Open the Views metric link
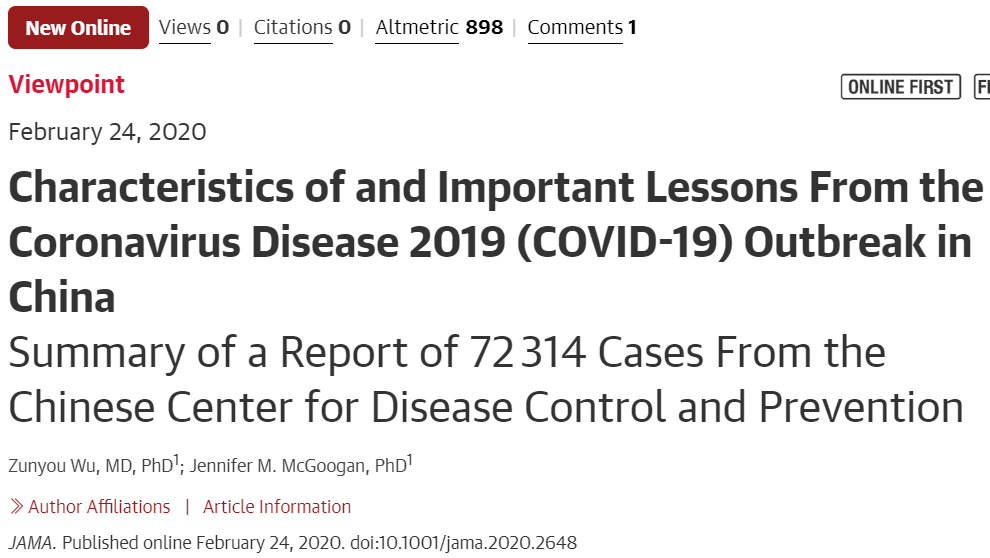Viewport: 990px width, 558px height. (x=193, y=28)
